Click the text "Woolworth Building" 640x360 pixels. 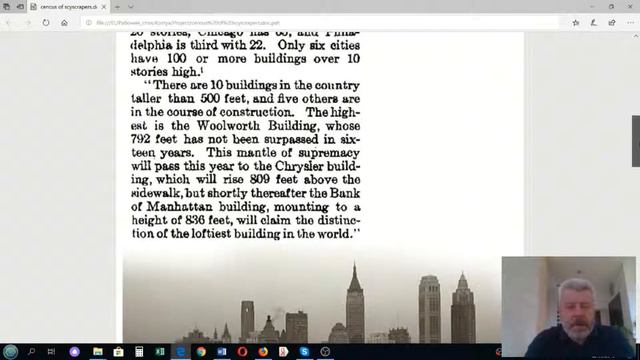257,125
